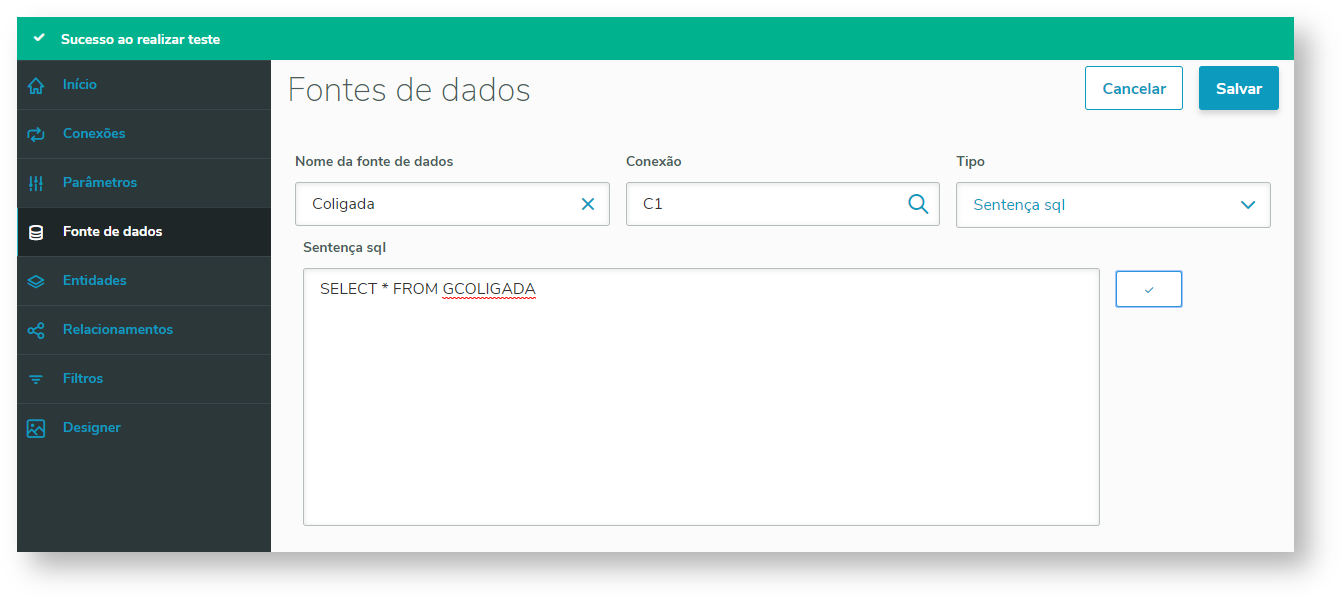
Task: Click the Designer image icon
Action: point(36,428)
